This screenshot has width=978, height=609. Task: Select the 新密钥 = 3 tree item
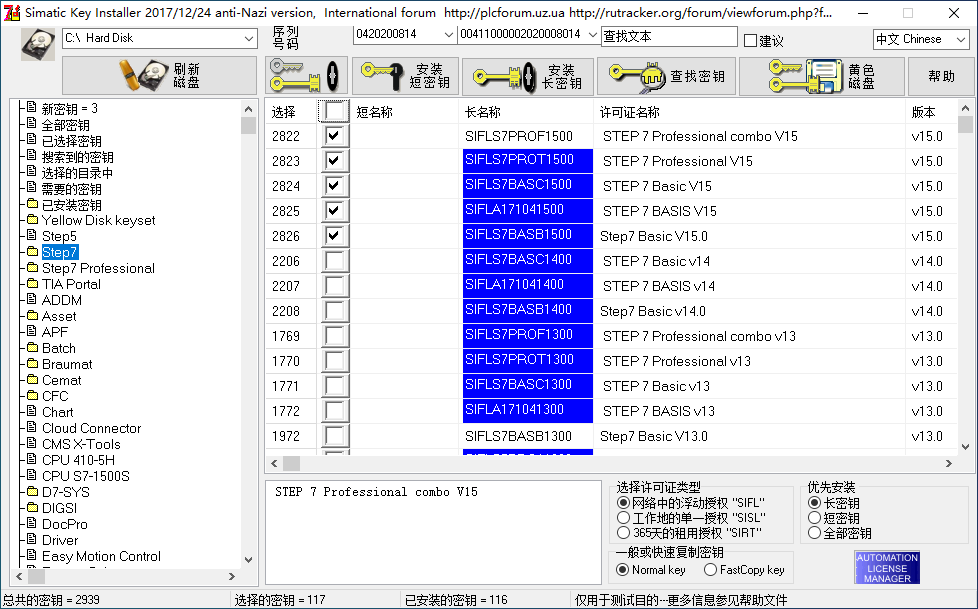point(69,109)
